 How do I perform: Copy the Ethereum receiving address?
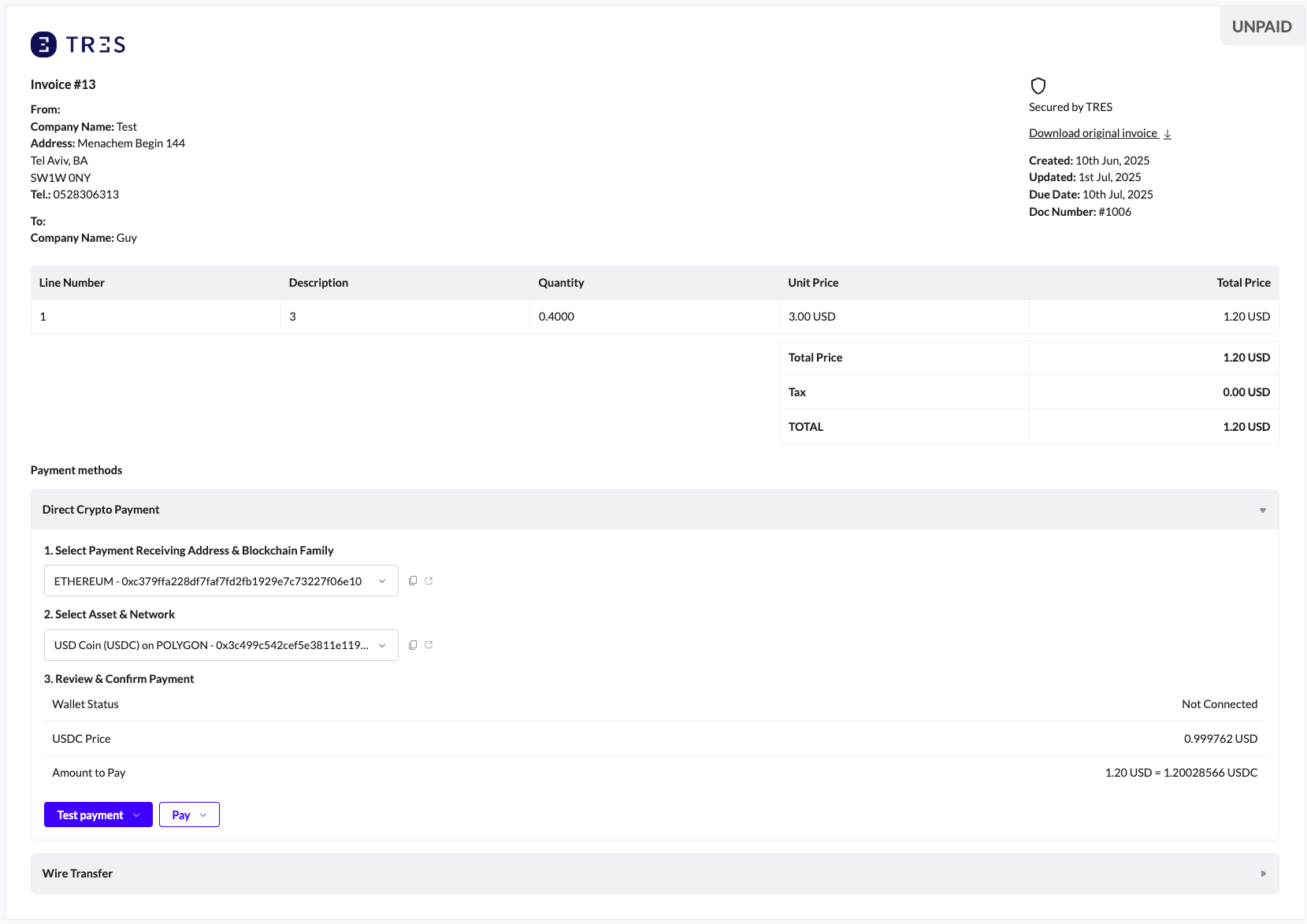click(x=413, y=581)
